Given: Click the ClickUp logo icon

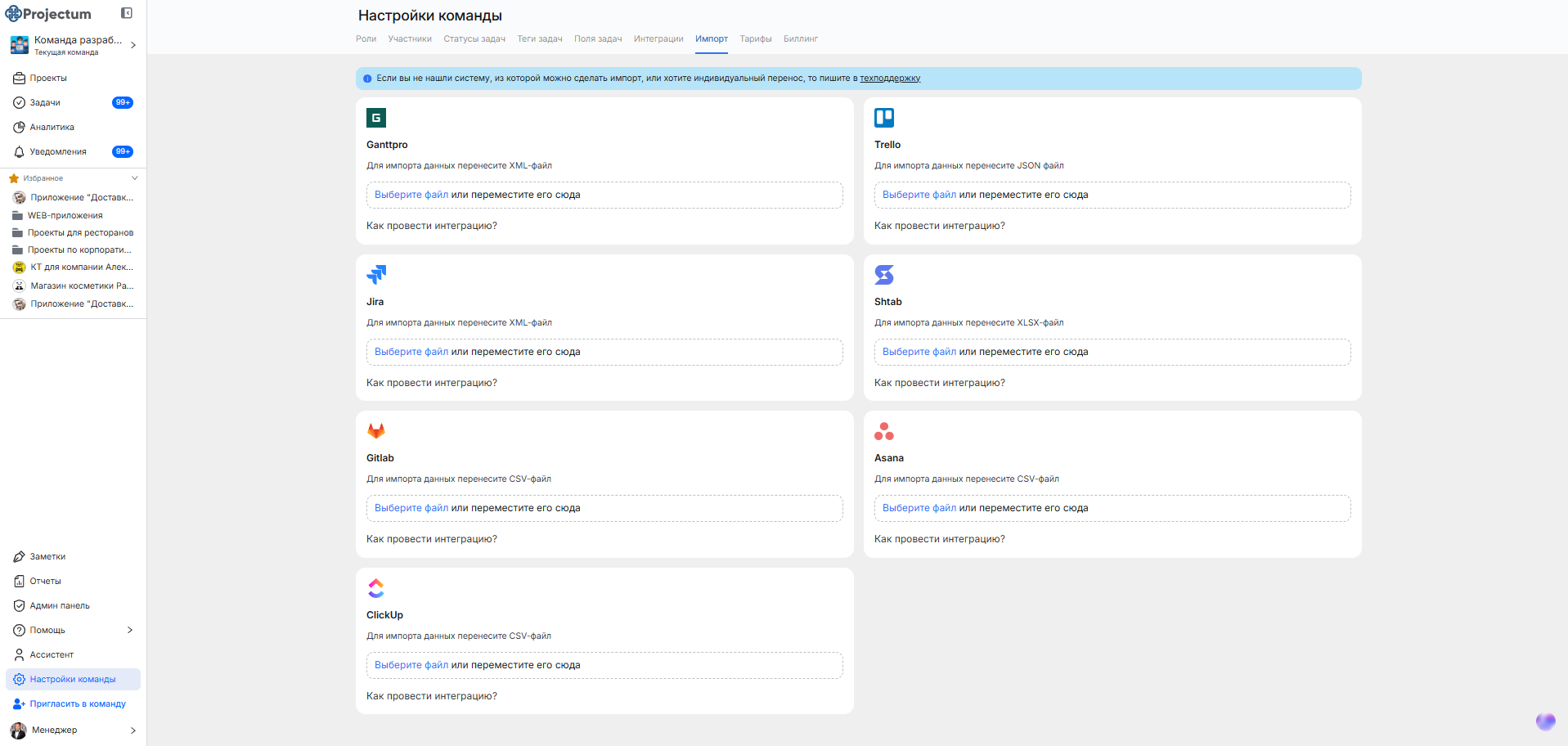Looking at the screenshot, I should click(x=376, y=588).
